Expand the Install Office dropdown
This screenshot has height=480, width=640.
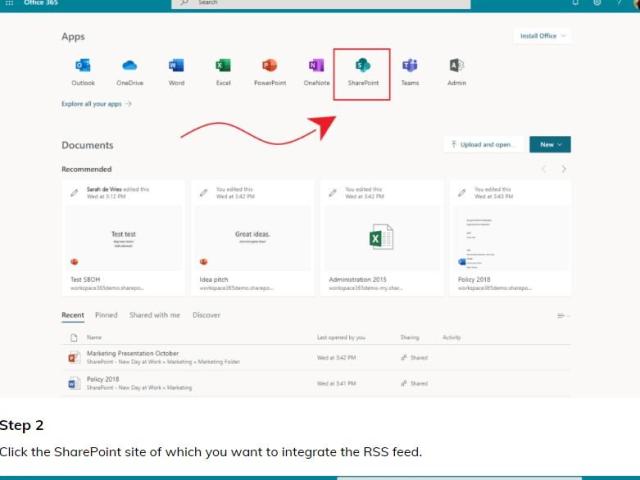[542, 36]
